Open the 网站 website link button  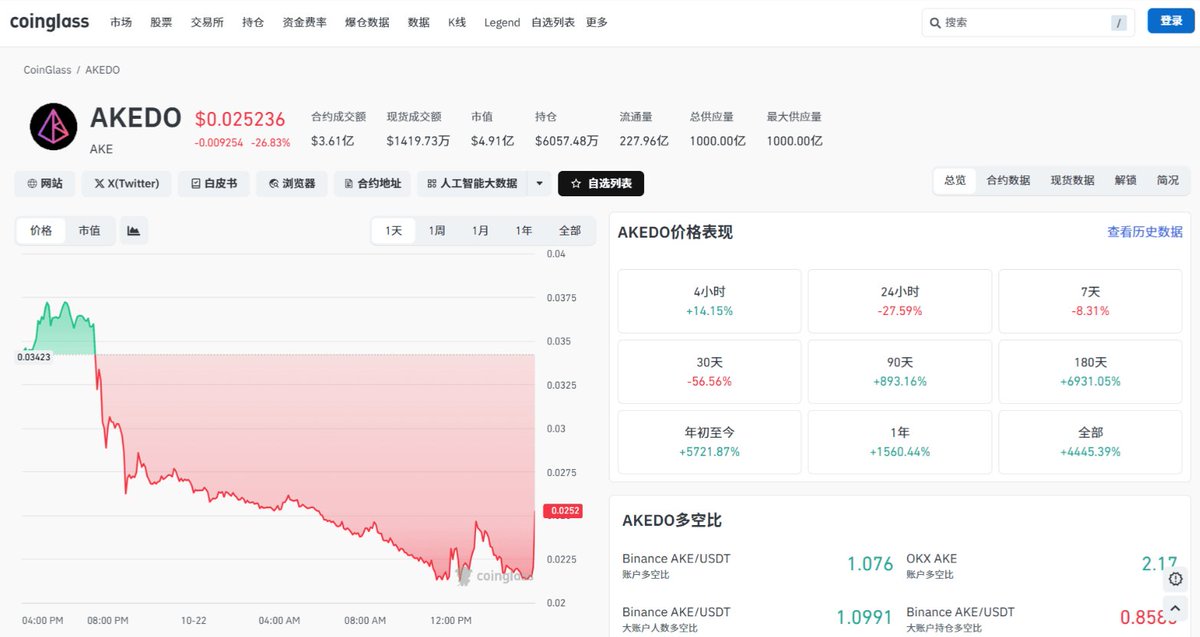pos(45,183)
